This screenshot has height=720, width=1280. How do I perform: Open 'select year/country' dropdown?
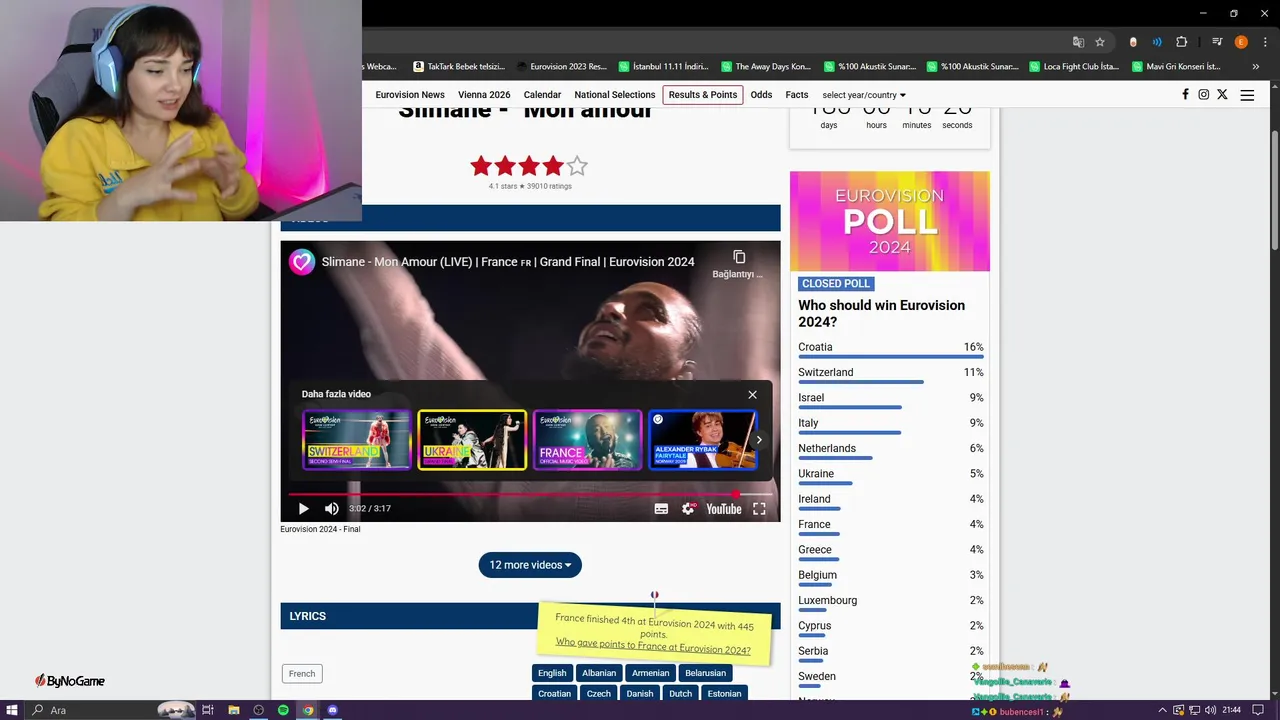(x=864, y=95)
